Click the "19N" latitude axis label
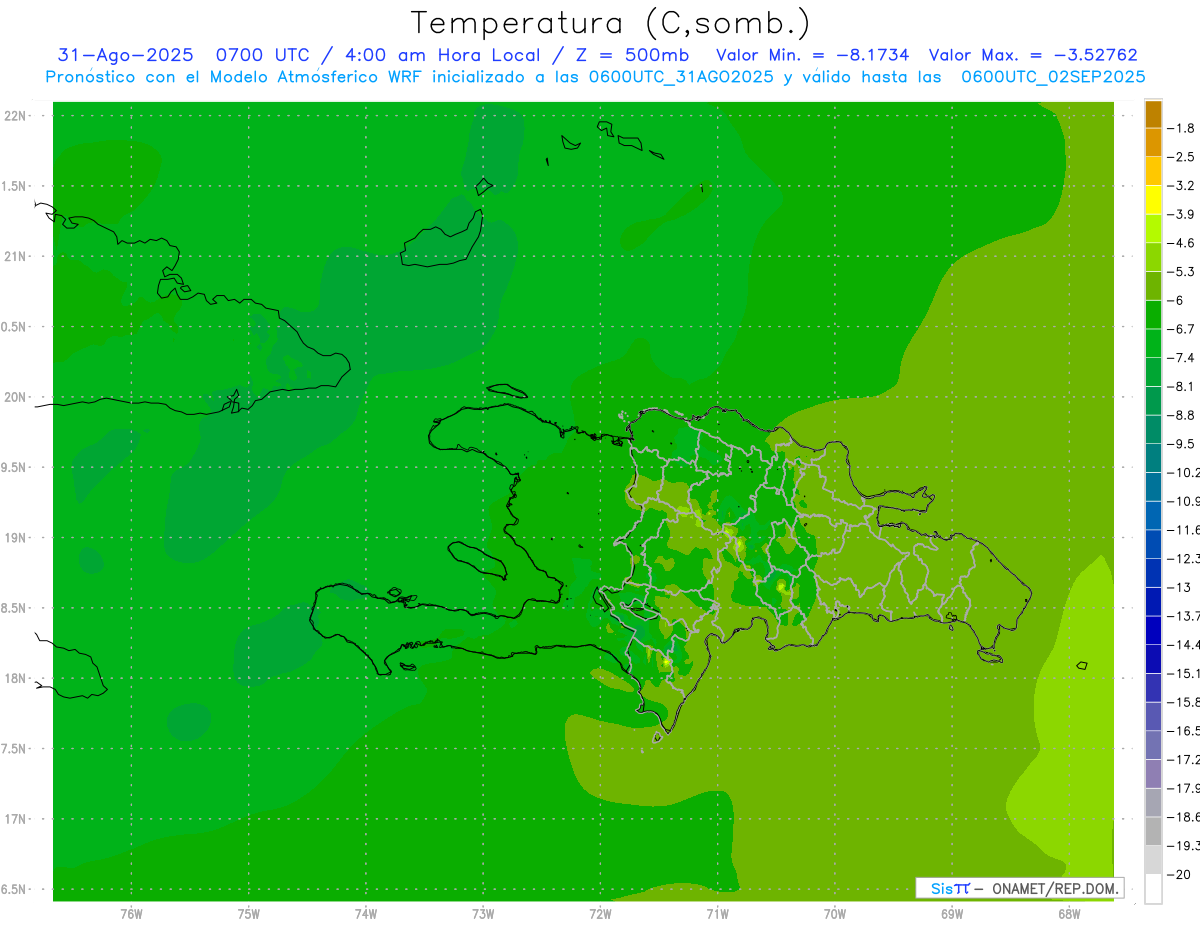 pyautogui.click(x=15, y=538)
